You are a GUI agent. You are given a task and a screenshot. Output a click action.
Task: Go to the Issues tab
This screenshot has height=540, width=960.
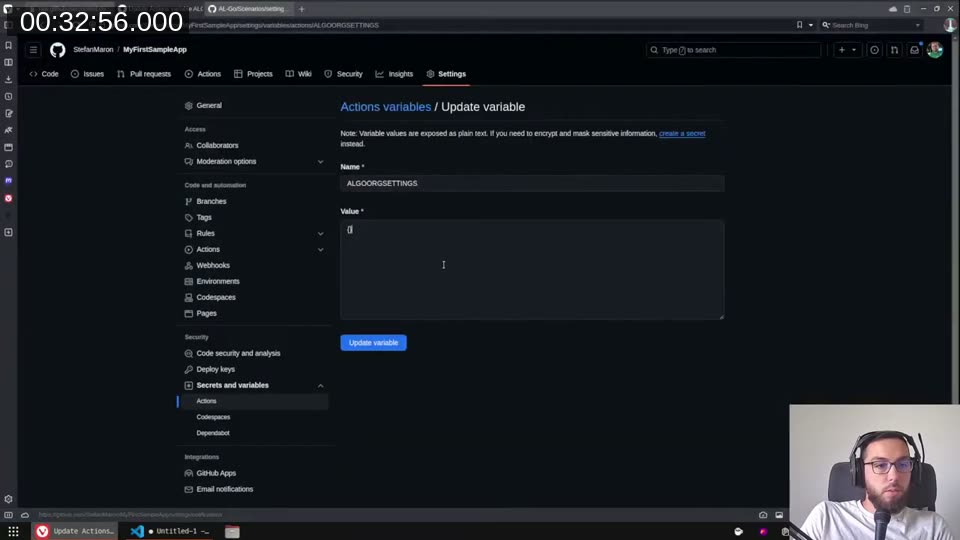88,74
